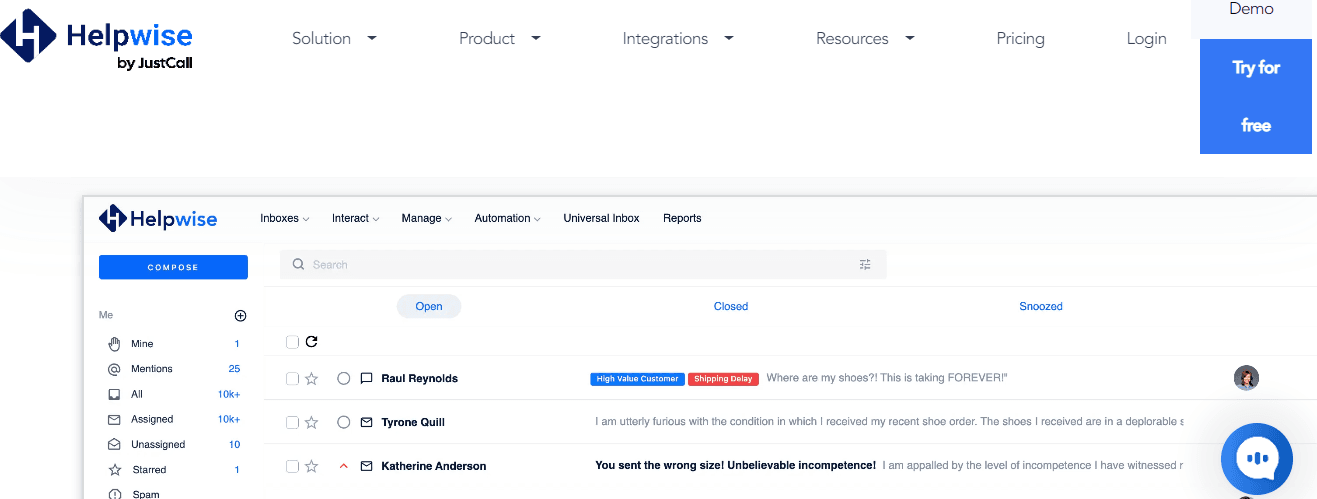The width and height of the screenshot is (1317, 499).
Task: Click the Mine hand icon in sidebar
Action: point(114,344)
